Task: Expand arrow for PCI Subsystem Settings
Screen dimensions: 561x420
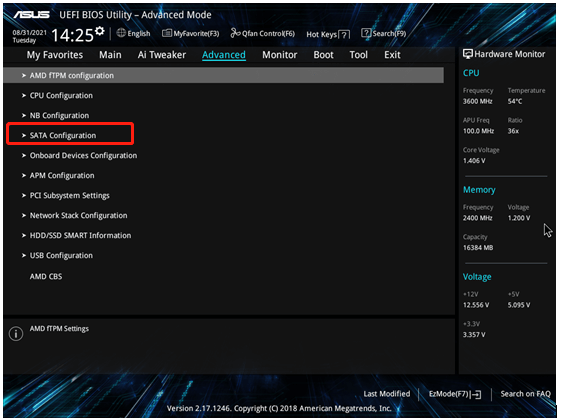Action: coord(24,196)
